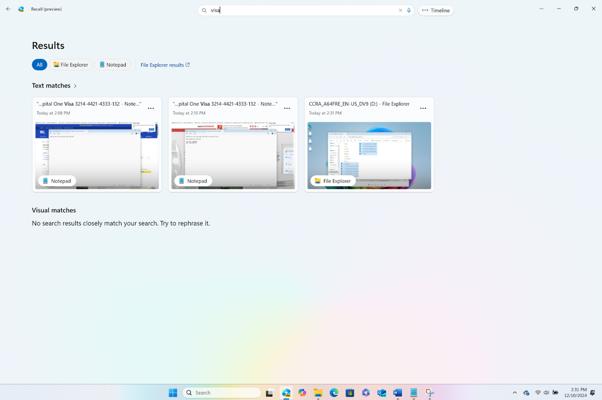This screenshot has width=602, height=400.
Task: Launch File Explorer from the taskbar
Action: 318,393
